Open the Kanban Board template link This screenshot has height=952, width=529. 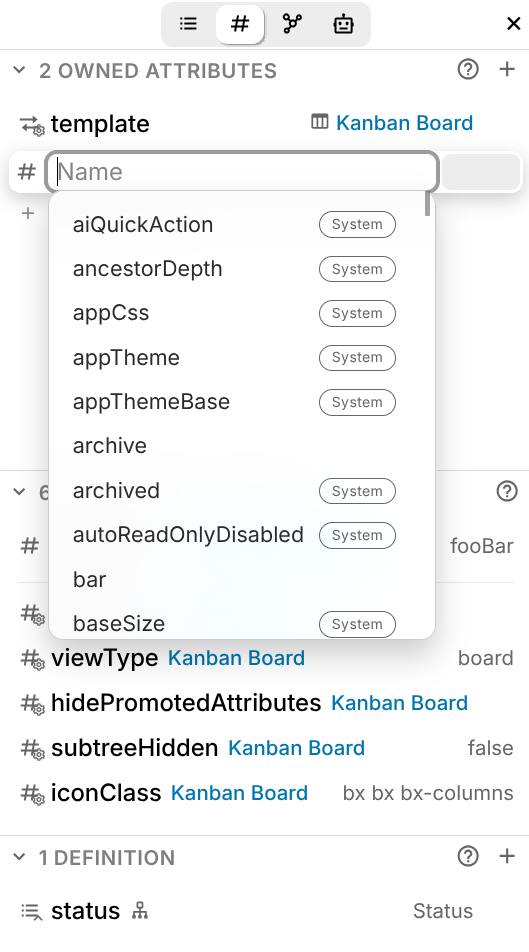pyautogui.click(x=404, y=123)
